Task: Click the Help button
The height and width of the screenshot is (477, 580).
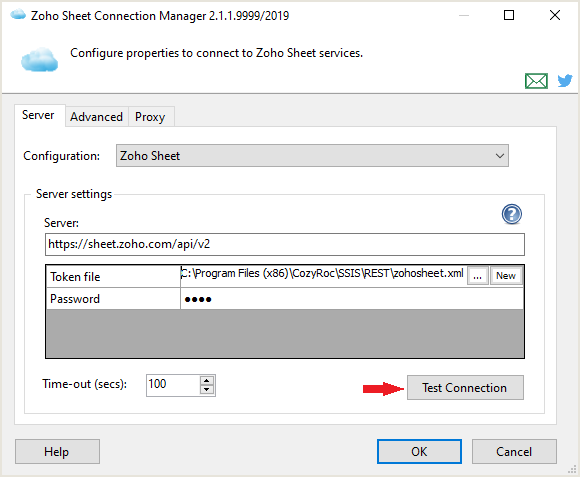Action: tap(57, 451)
